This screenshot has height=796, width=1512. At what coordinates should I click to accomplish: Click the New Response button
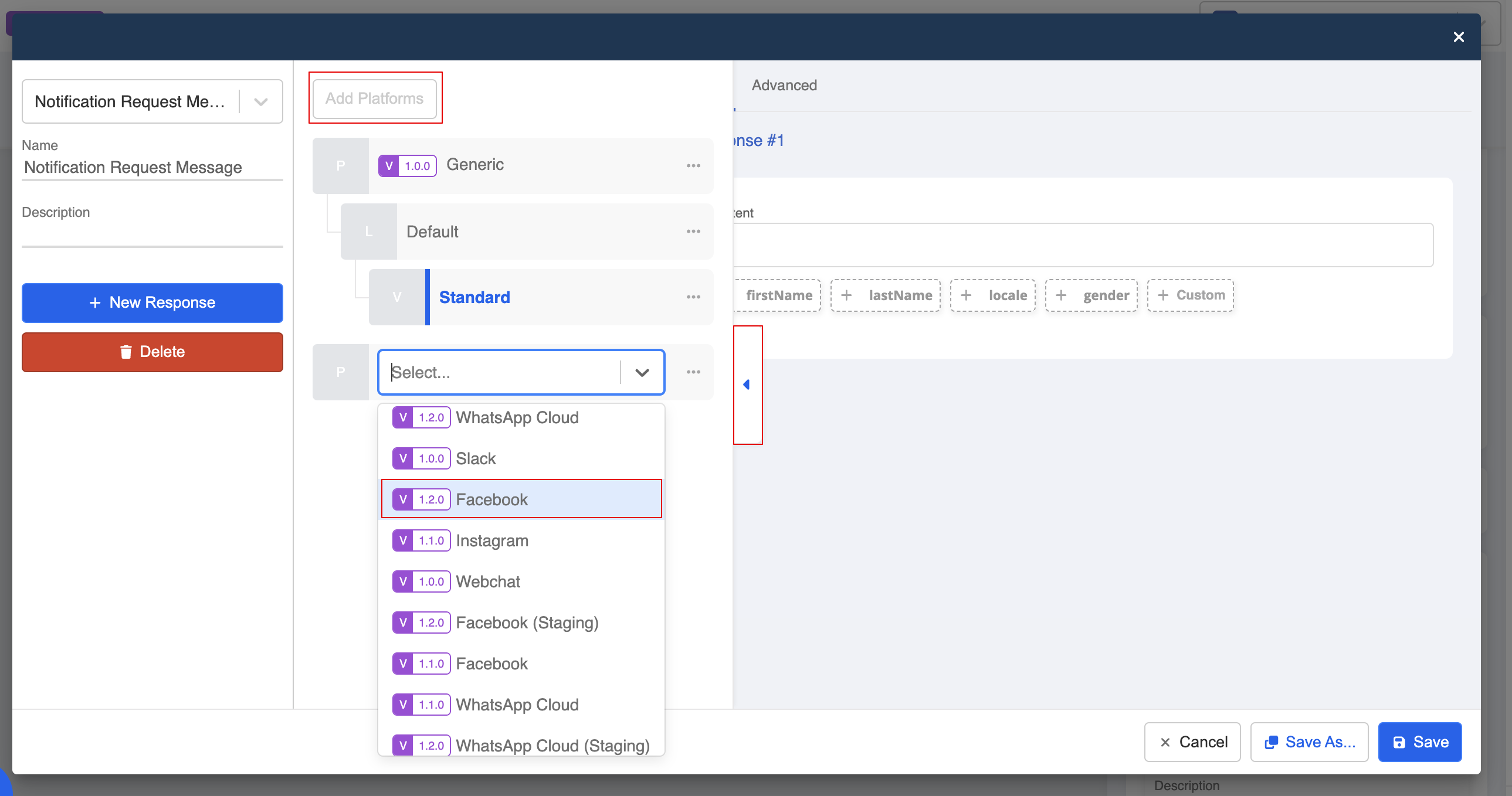click(x=152, y=302)
